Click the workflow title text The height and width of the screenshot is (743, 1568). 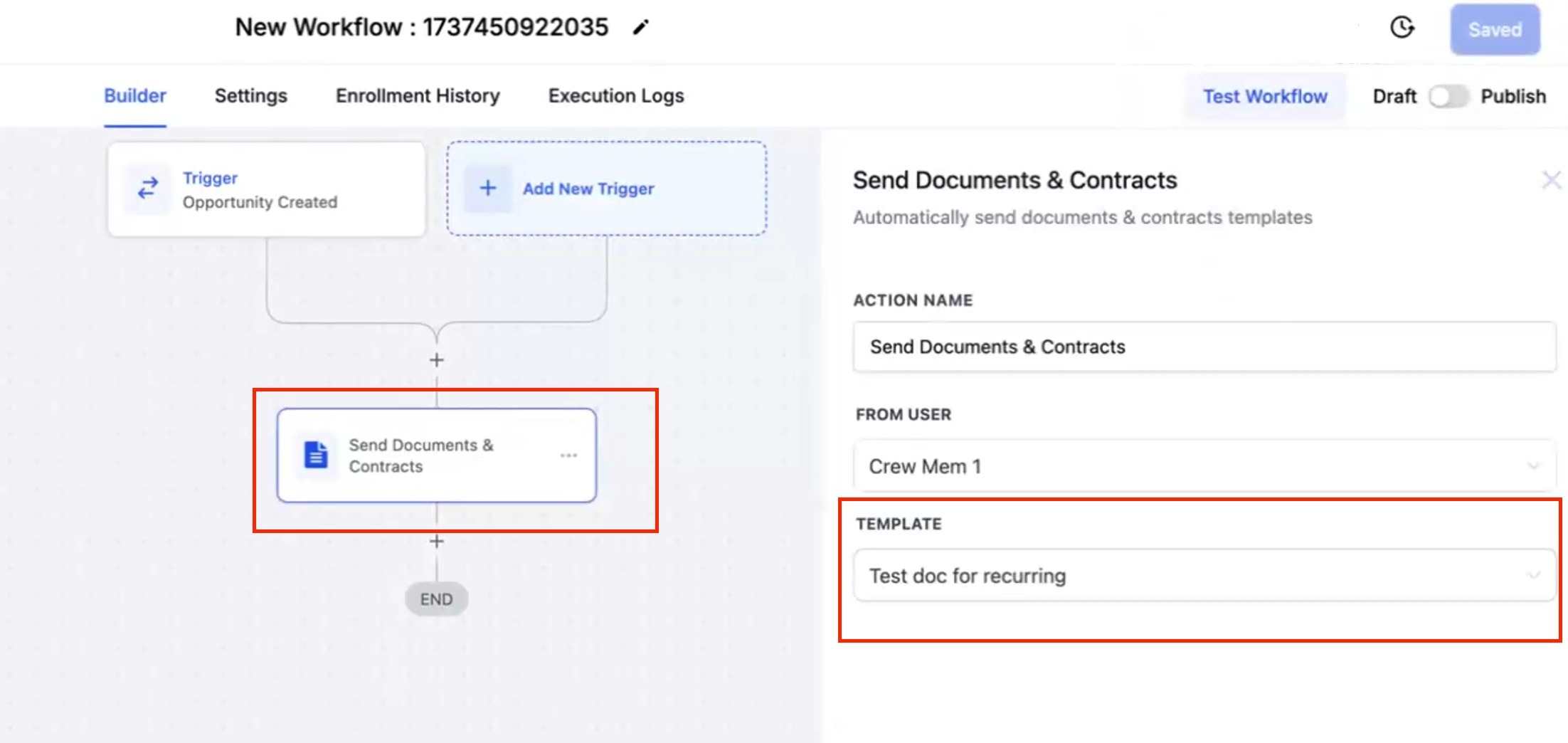point(421,27)
